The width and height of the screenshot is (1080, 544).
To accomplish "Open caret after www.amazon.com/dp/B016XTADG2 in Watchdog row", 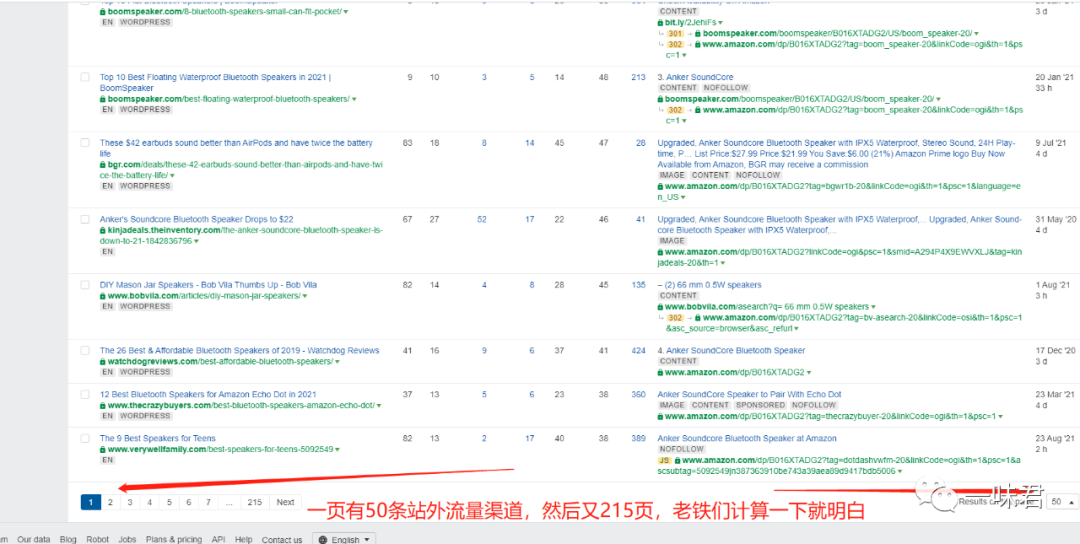I will [809, 373].
